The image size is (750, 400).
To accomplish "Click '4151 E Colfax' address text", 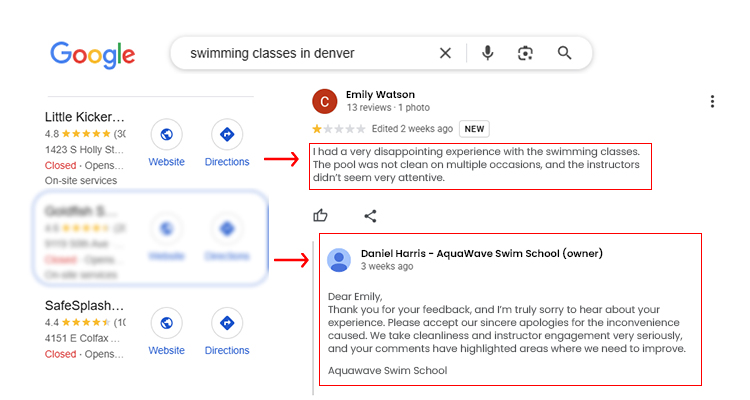I will coord(82,338).
